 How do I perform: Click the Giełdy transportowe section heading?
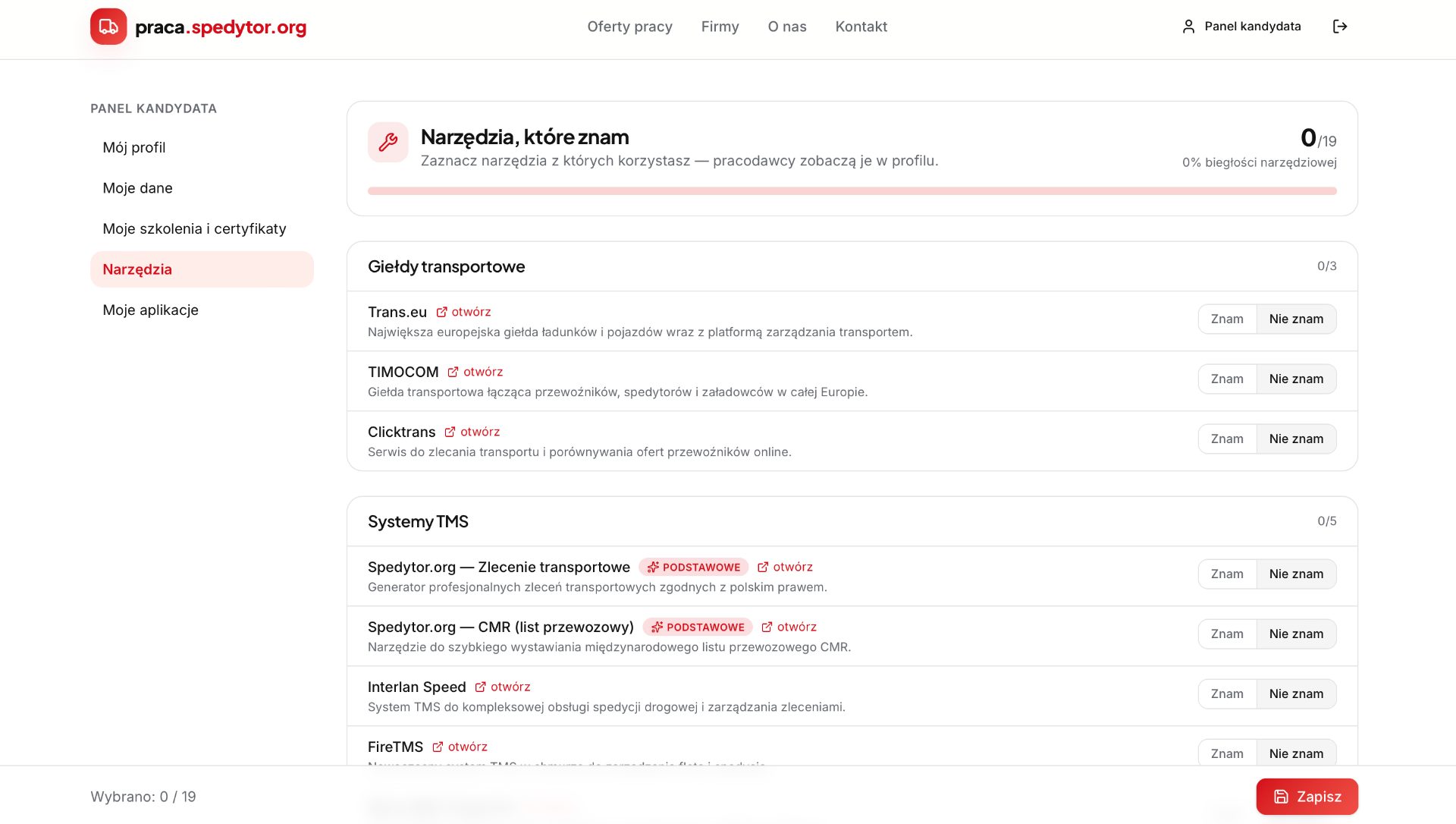click(447, 266)
